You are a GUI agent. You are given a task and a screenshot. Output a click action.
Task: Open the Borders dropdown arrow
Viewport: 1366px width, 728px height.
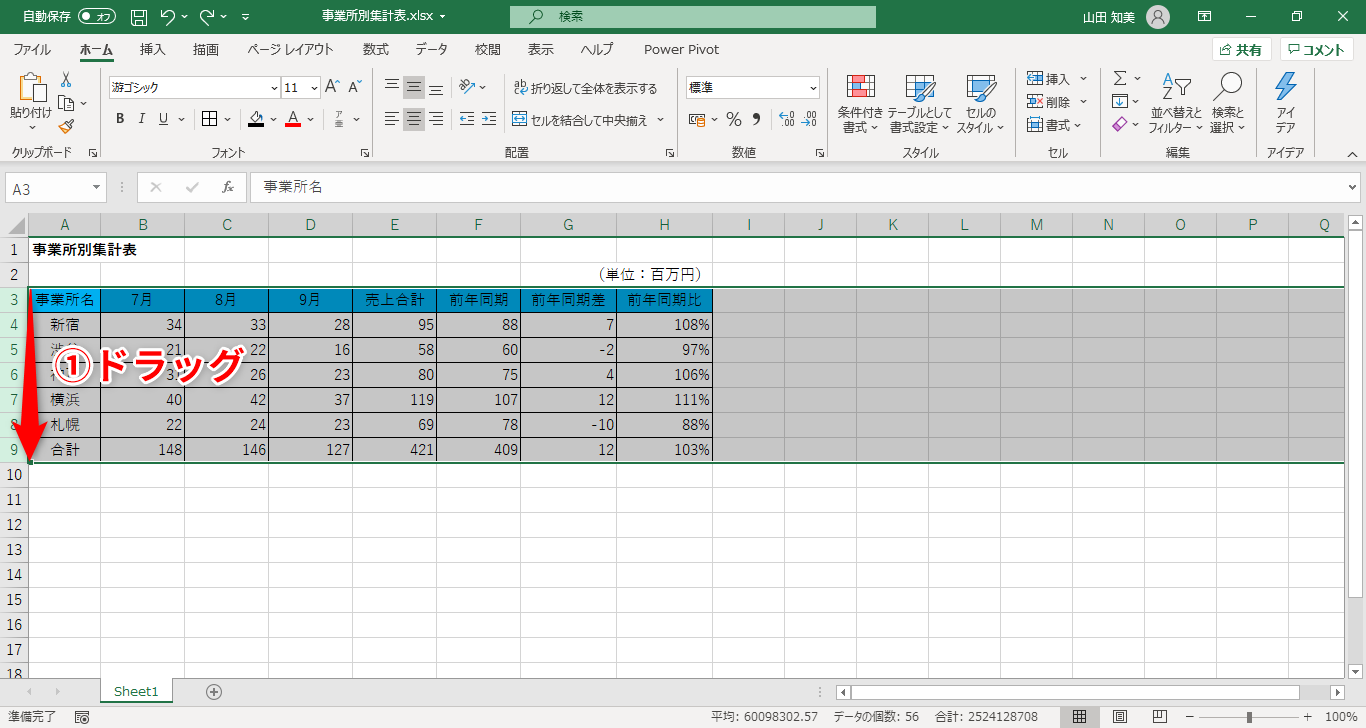(228, 119)
